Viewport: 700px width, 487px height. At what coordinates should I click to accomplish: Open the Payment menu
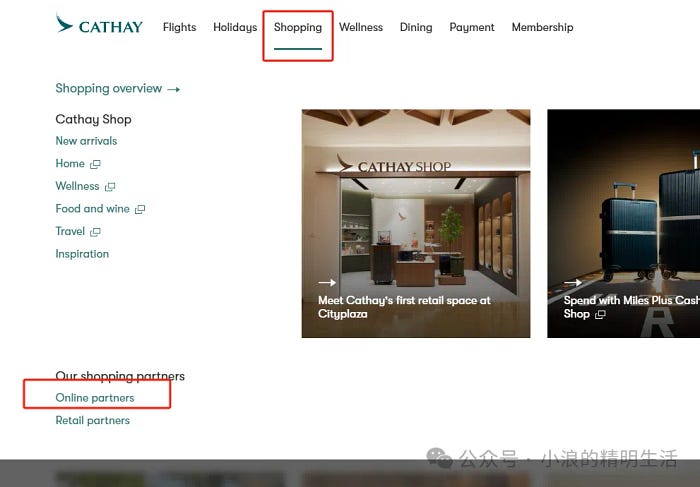coord(472,27)
